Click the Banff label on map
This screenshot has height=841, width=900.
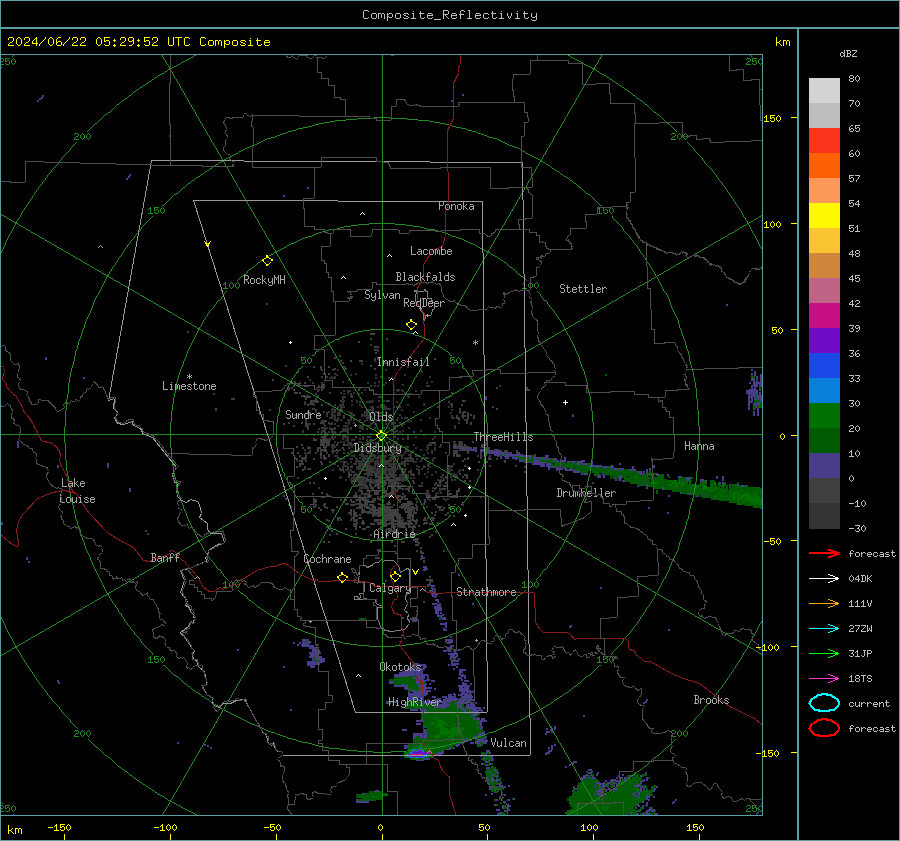point(165,558)
